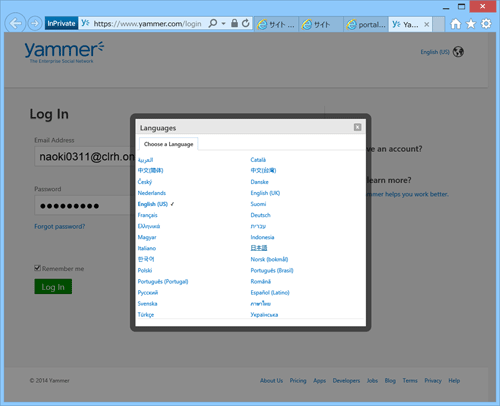Close the Yammer browser tab

click(426, 24)
